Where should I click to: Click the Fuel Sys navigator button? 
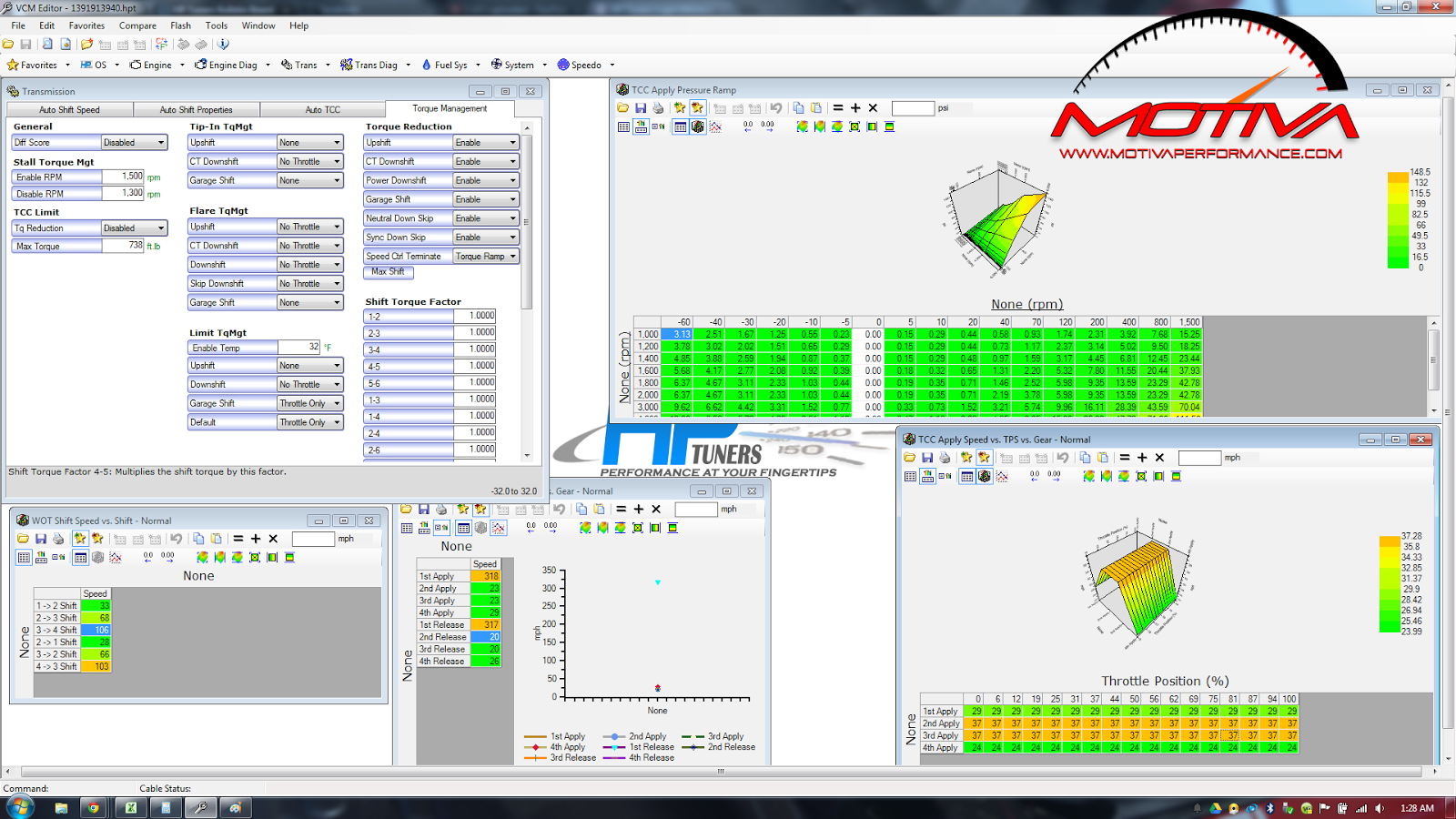444,66
